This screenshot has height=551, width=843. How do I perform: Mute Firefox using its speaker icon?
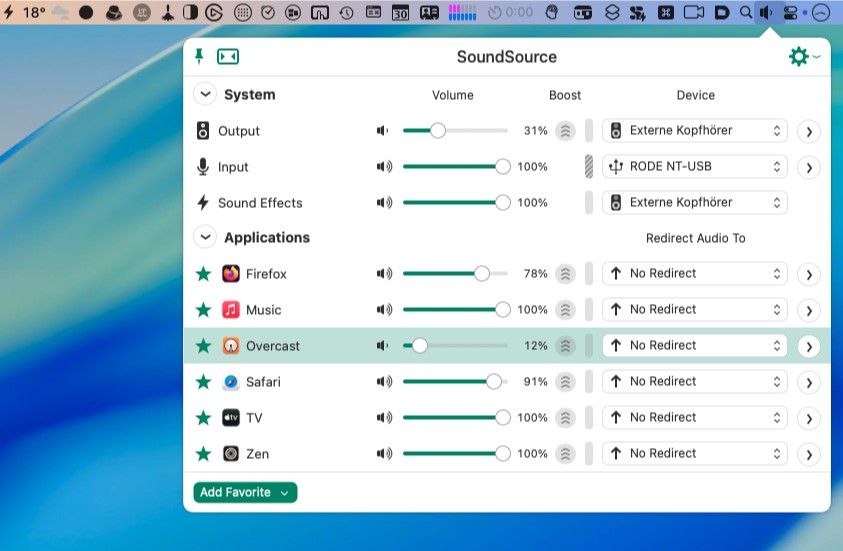tap(384, 274)
